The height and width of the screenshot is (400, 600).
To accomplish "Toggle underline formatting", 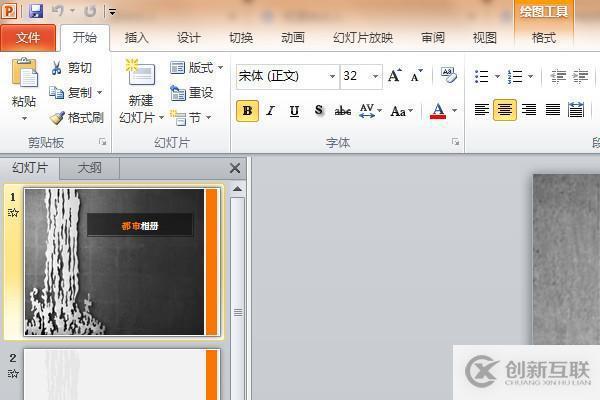I will [x=294, y=111].
